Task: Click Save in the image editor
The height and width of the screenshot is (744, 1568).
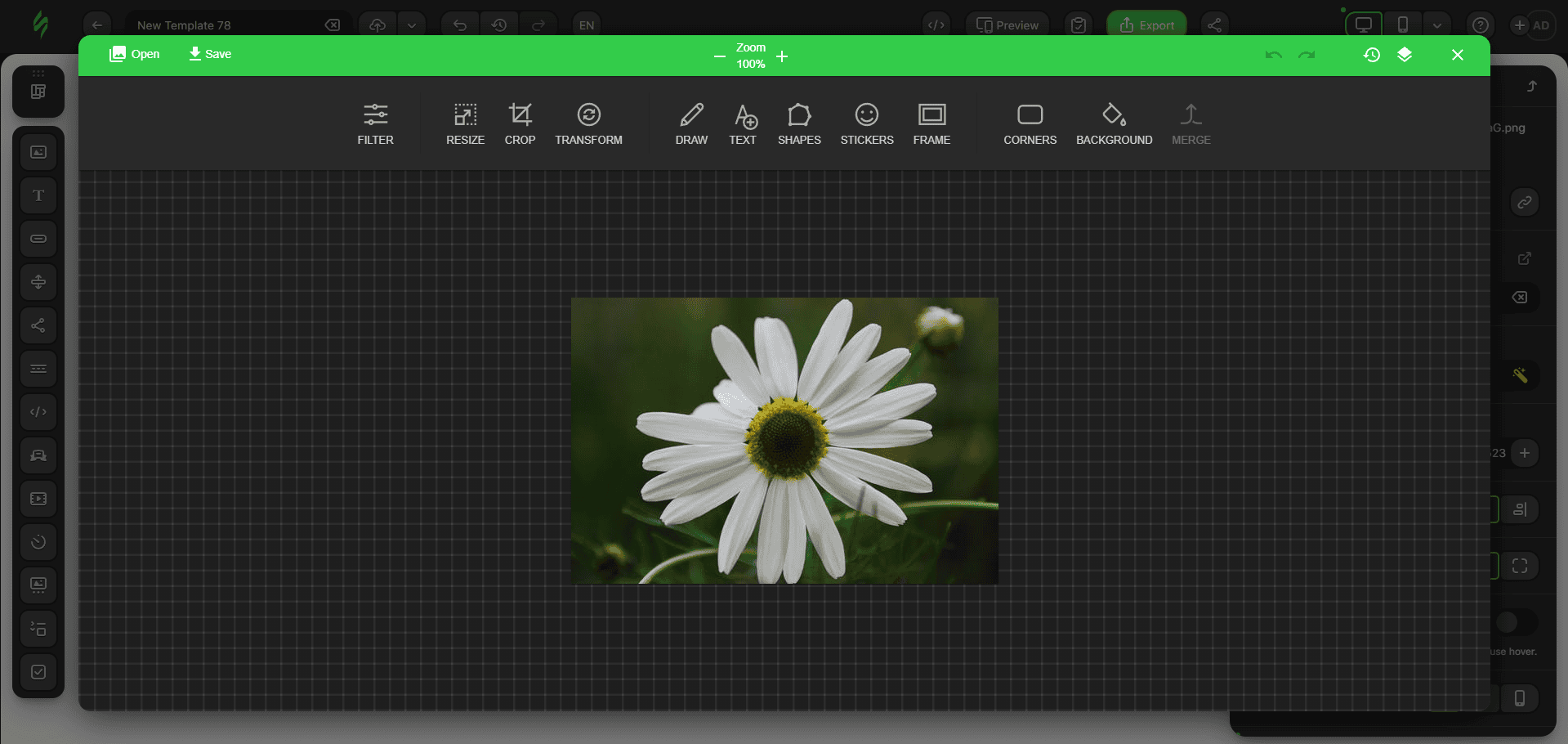Action: (x=209, y=54)
